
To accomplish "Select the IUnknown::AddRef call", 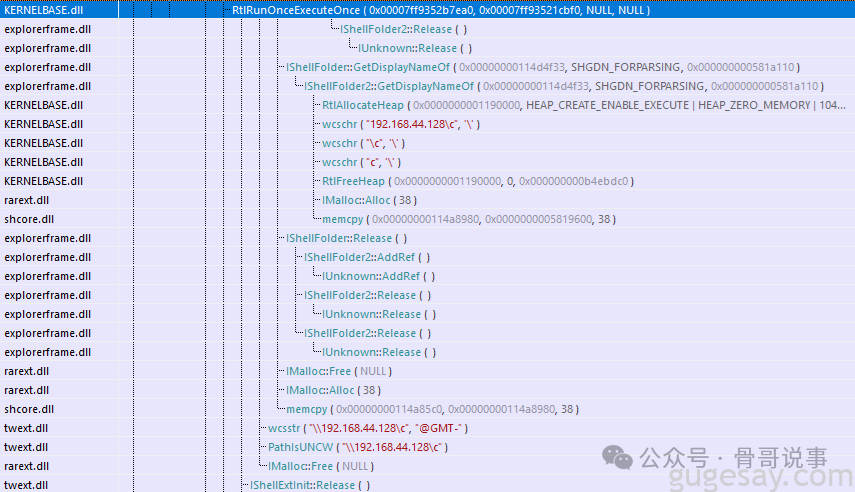I will pos(378,277).
